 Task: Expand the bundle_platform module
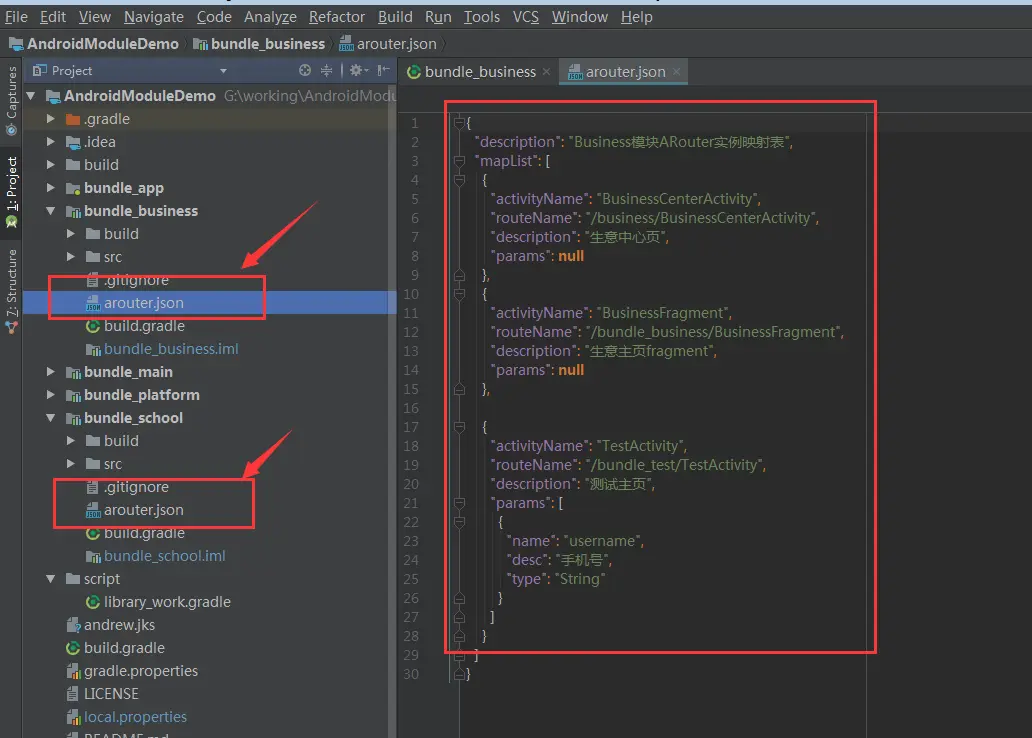point(51,395)
